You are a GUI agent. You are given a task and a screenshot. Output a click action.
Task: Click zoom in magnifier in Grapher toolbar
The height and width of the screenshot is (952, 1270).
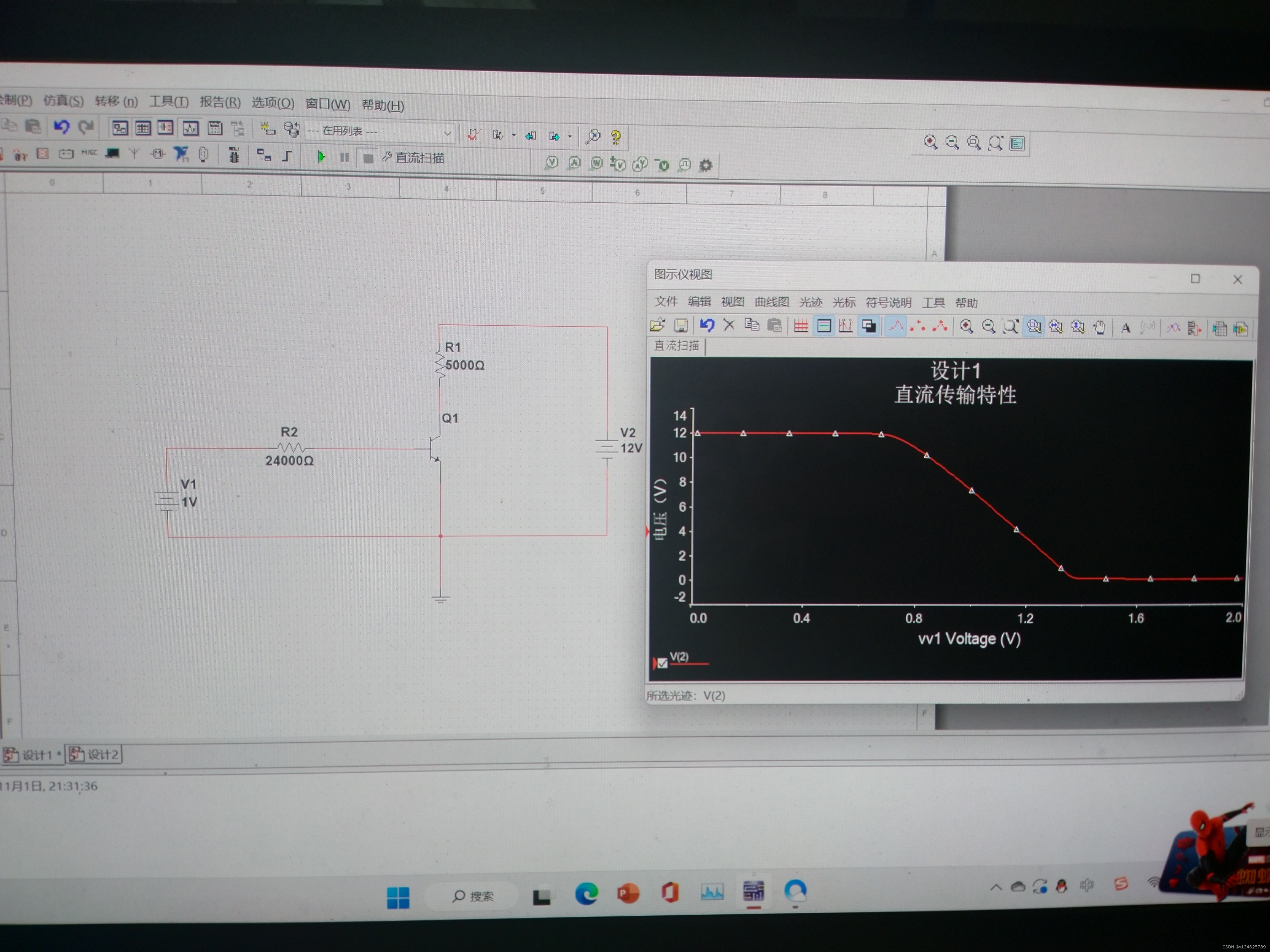[x=966, y=326]
